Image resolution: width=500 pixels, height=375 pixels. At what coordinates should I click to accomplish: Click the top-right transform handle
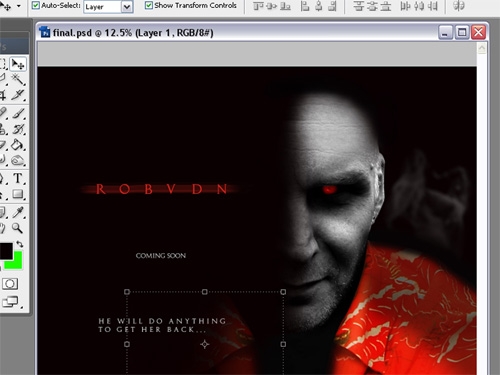point(283,292)
